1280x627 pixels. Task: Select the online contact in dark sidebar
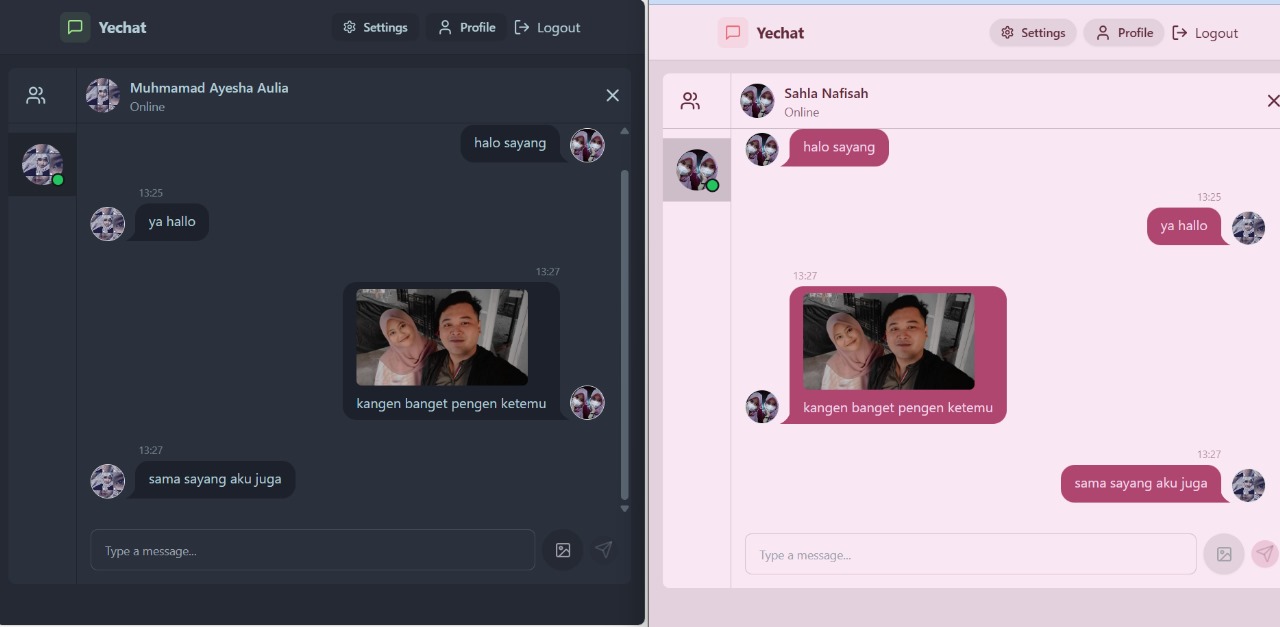click(x=43, y=165)
